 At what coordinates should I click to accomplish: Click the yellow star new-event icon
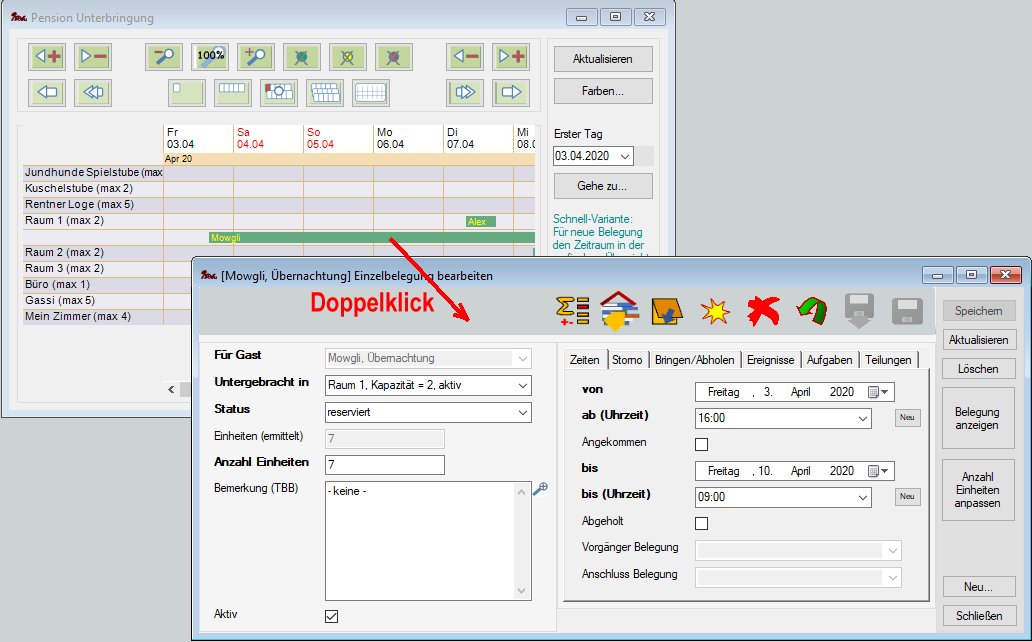click(715, 311)
